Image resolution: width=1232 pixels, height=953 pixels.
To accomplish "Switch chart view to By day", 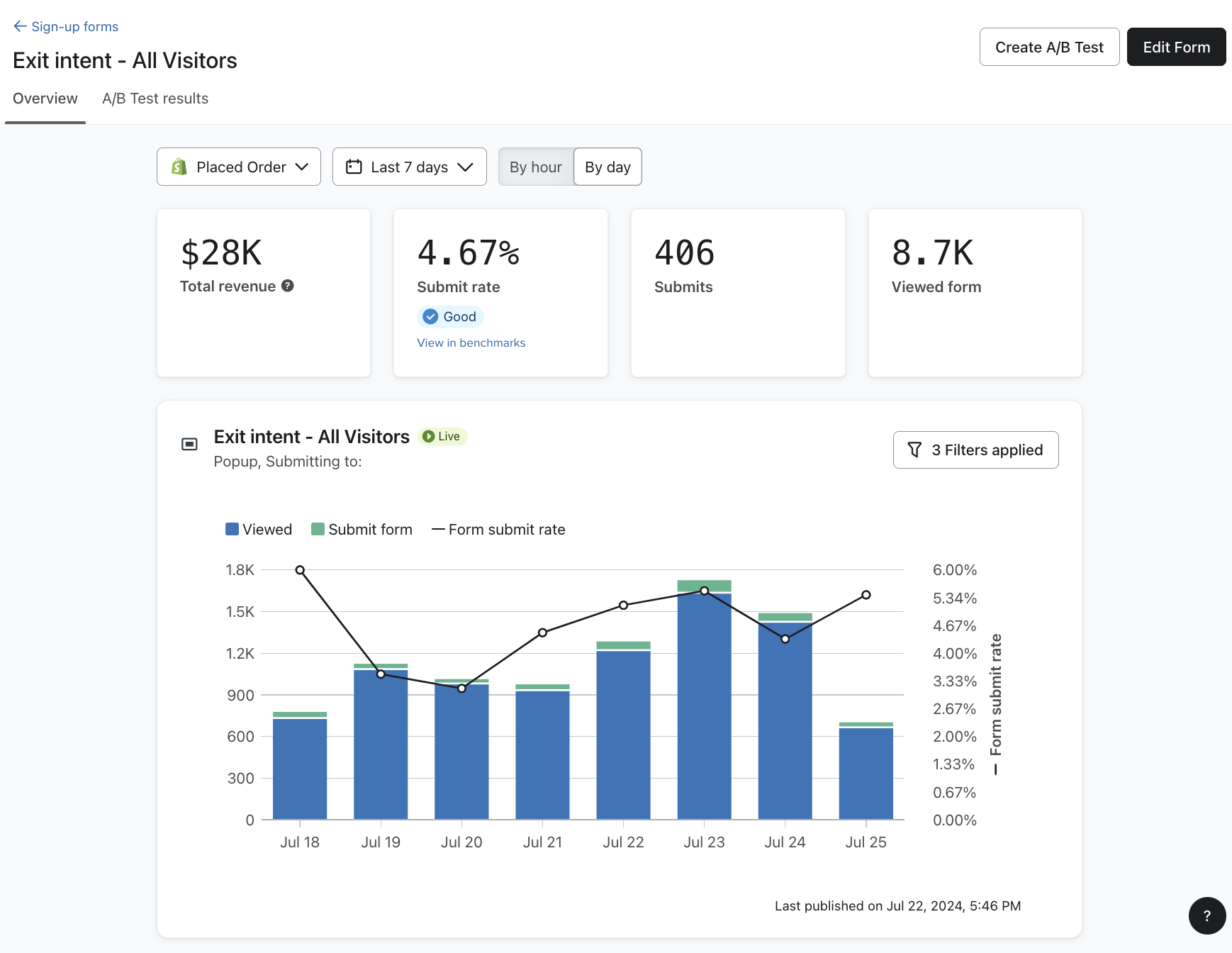I will point(607,167).
